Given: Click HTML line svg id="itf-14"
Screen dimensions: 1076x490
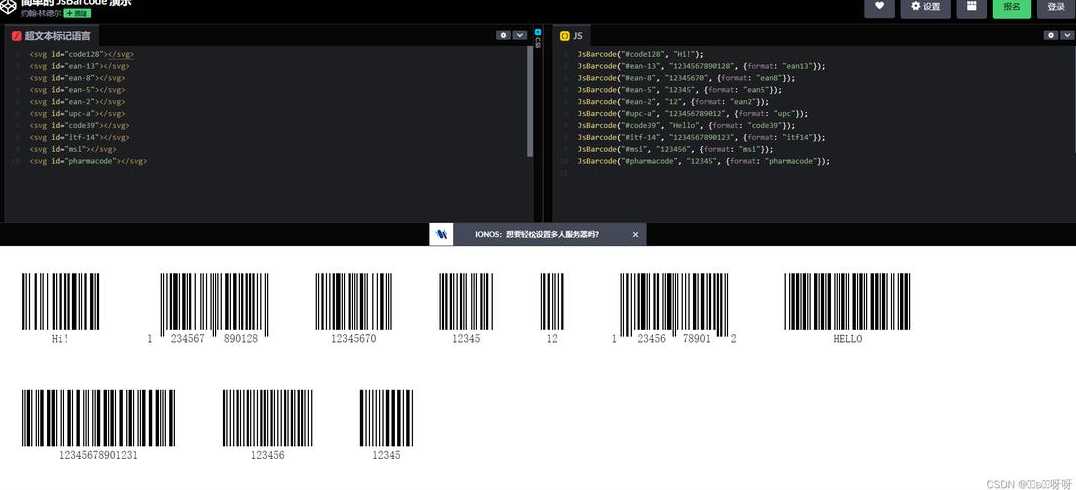Looking at the screenshot, I should 79,137.
